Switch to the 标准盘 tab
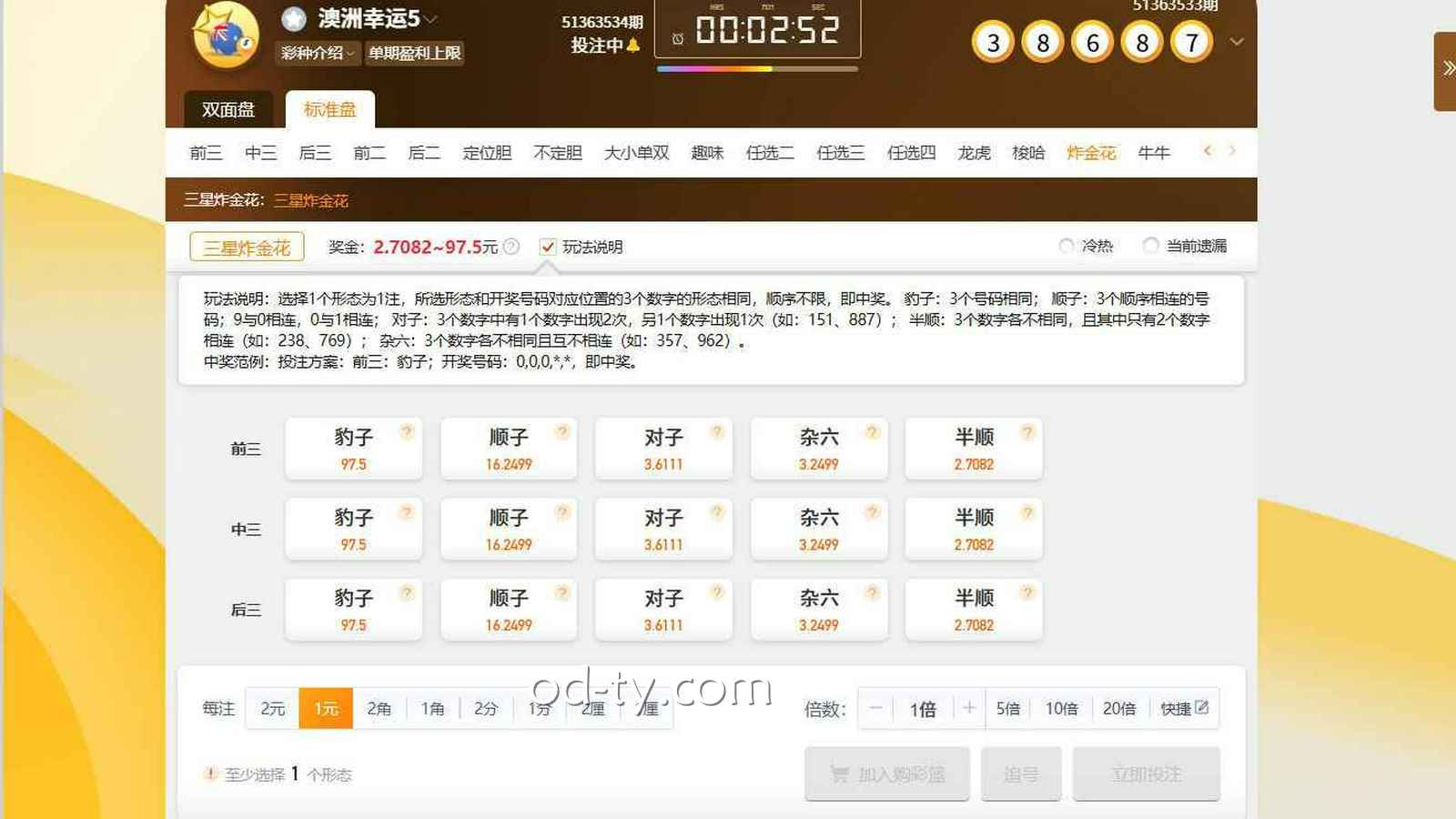1456x819 pixels. tap(329, 109)
